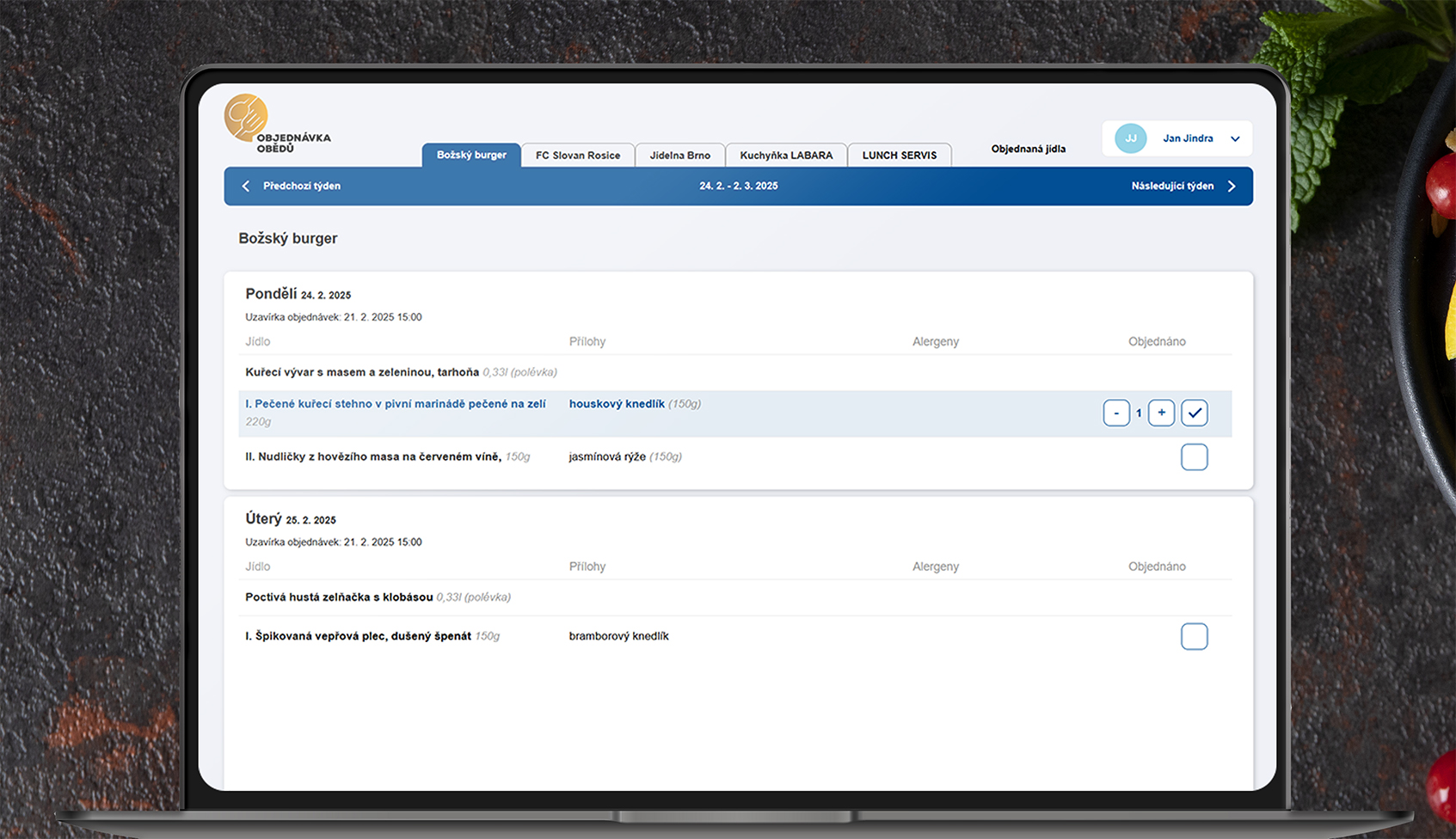Expand the Jan Jindra user dropdown chevron

[1235, 139]
